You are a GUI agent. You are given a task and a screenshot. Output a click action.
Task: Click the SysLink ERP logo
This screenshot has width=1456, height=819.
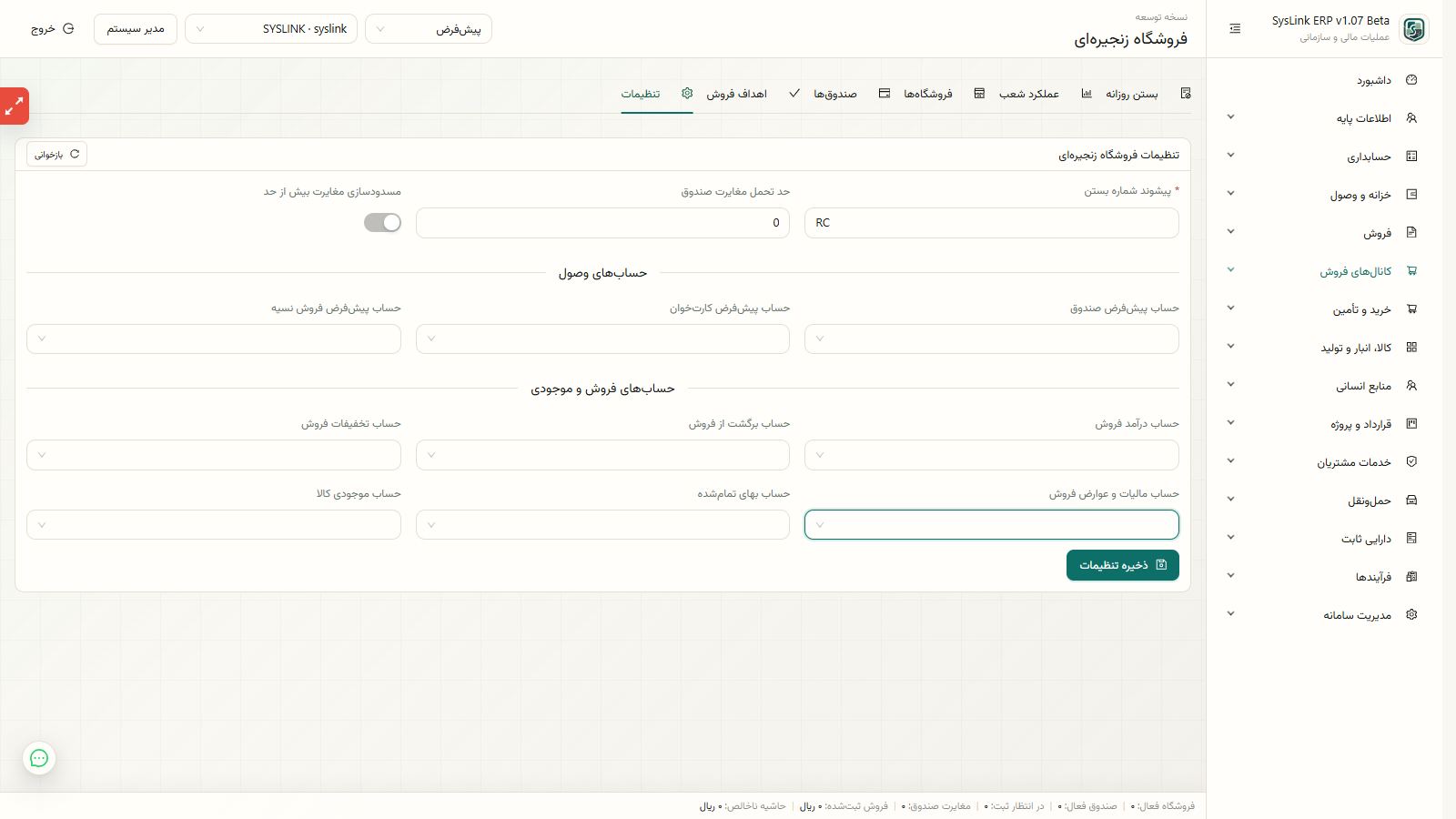point(1414,29)
